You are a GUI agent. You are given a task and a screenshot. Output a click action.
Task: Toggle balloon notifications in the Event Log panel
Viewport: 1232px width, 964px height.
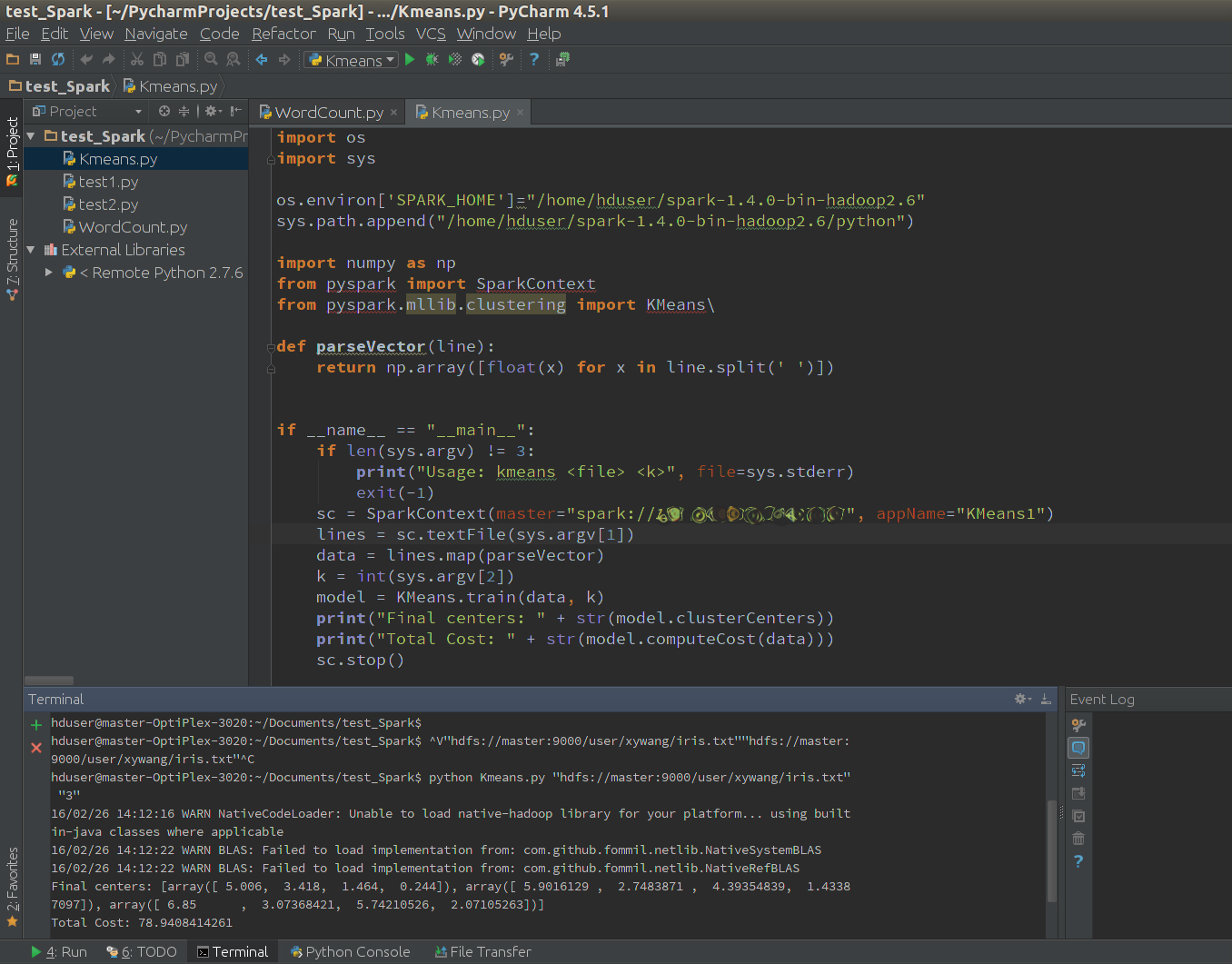pos(1078,747)
